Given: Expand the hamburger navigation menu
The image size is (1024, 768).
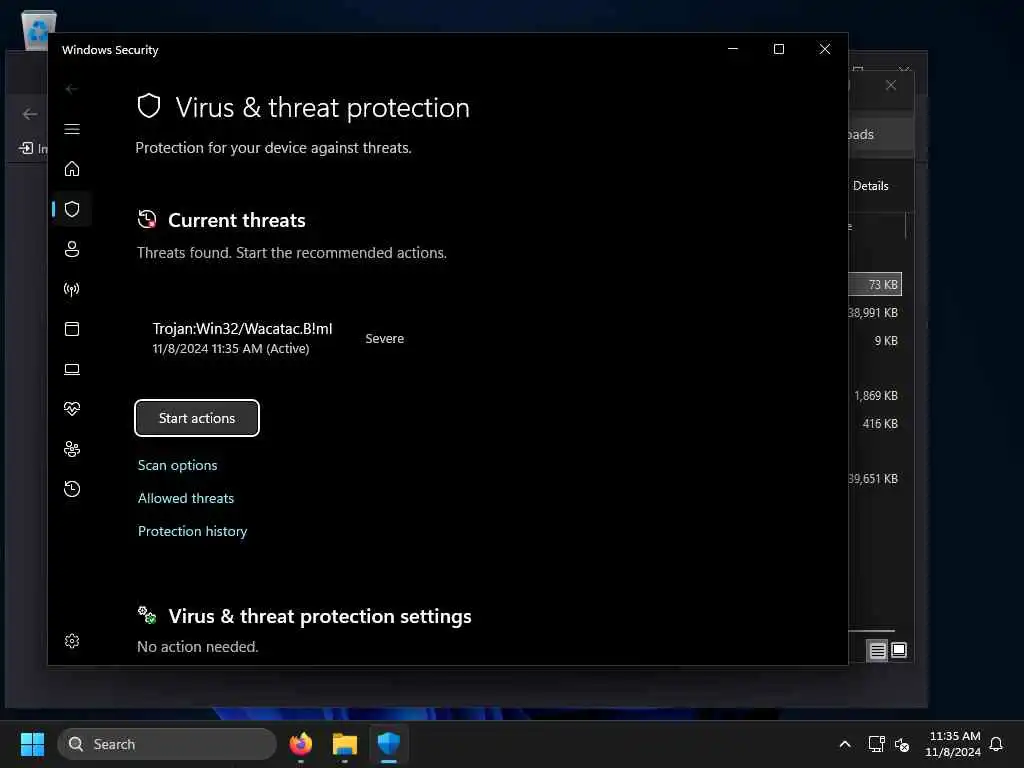Looking at the screenshot, I should (x=72, y=129).
